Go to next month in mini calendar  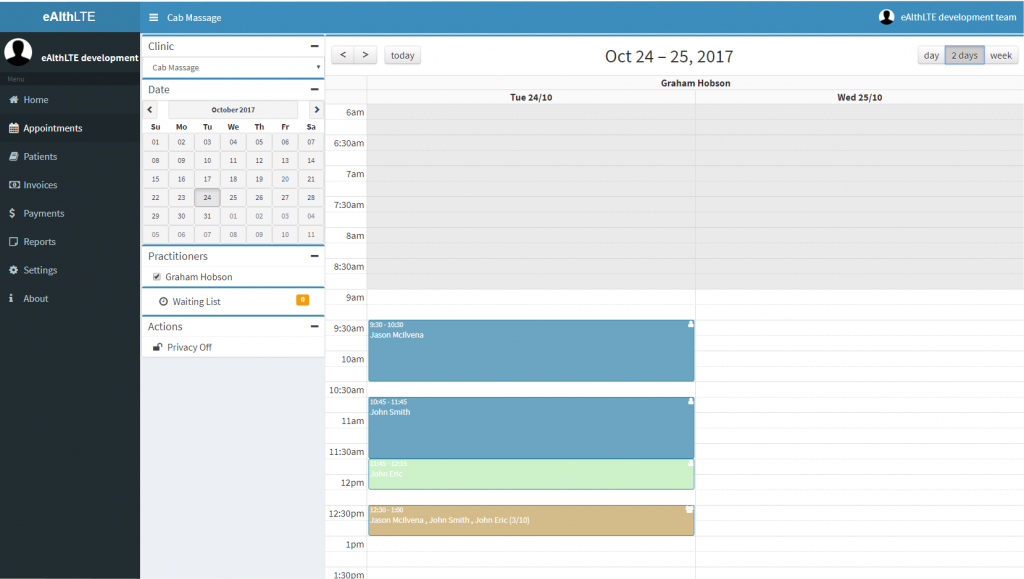point(317,110)
